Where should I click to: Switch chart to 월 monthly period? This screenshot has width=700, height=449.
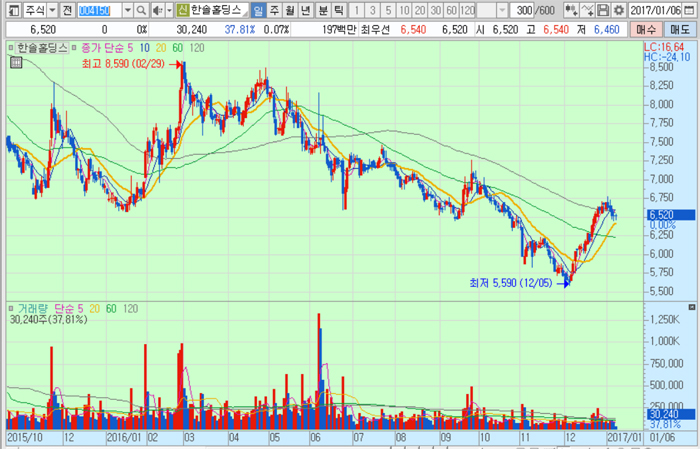(290, 10)
